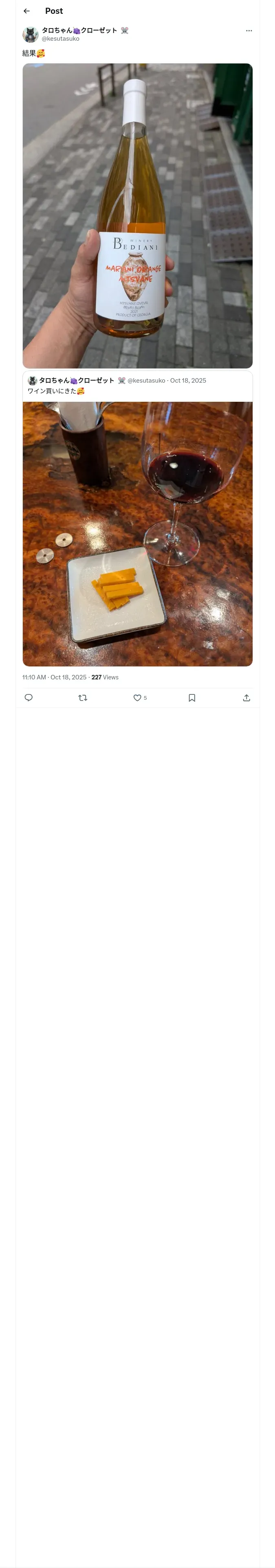This screenshot has width=275, height=1568.
Task: Open the @kesutasuko handle in the quoted post header
Action: coord(146,381)
